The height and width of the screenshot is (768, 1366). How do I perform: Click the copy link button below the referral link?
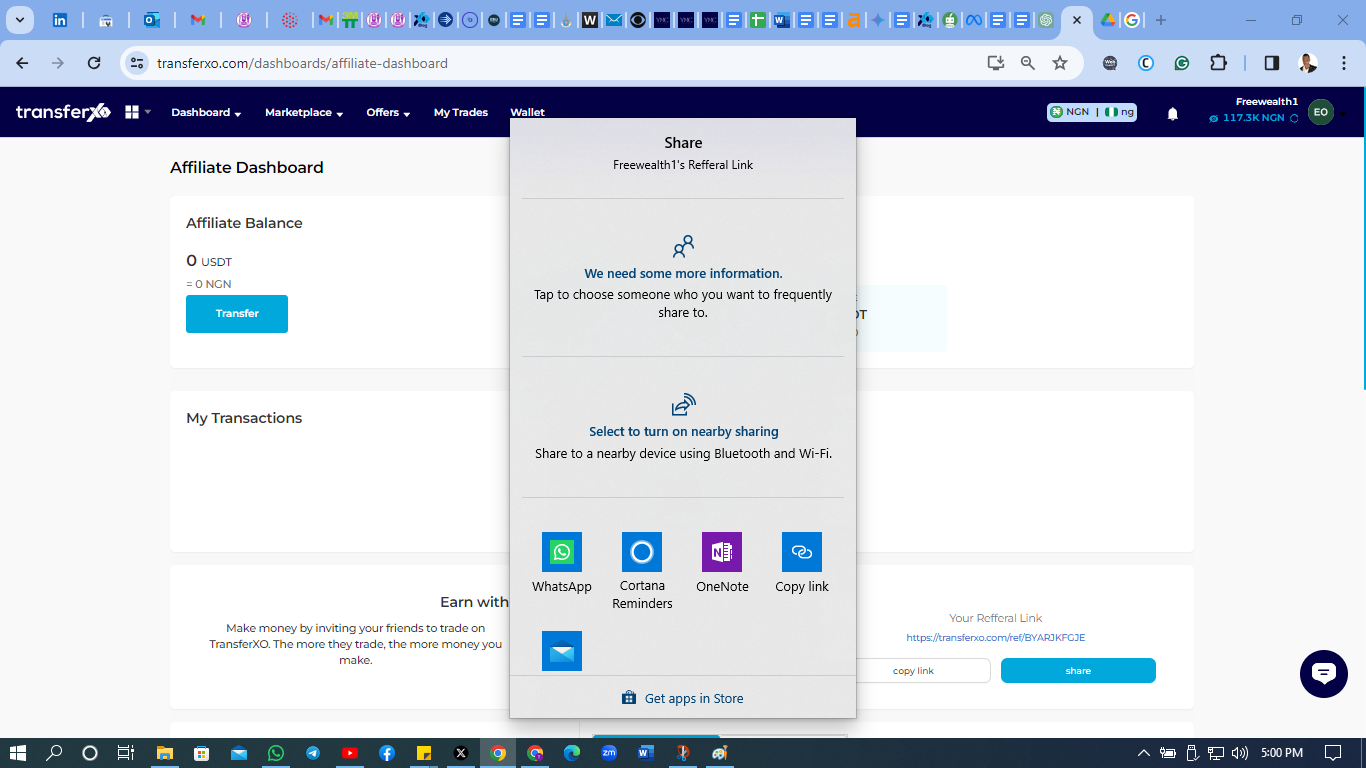click(x=913, y=671)
